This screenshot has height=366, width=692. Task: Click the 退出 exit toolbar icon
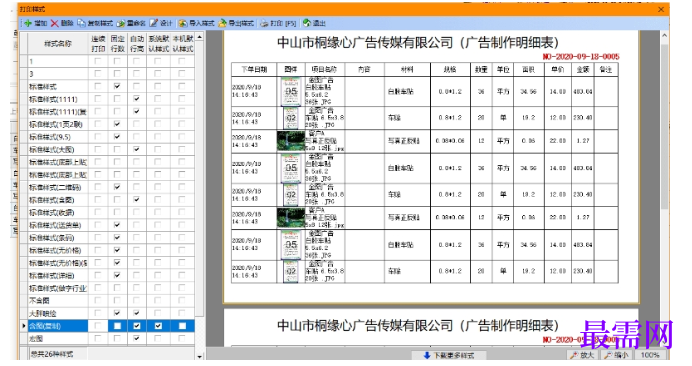pyautogui.click(x=307, y=23)
